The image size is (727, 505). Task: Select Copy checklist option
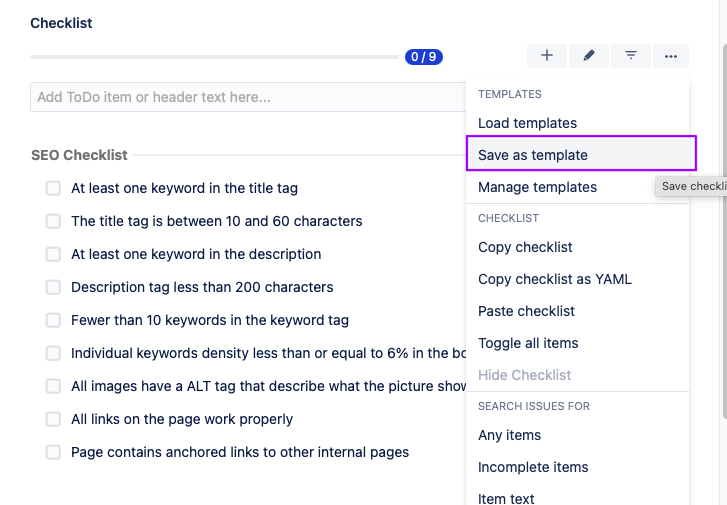525,247
